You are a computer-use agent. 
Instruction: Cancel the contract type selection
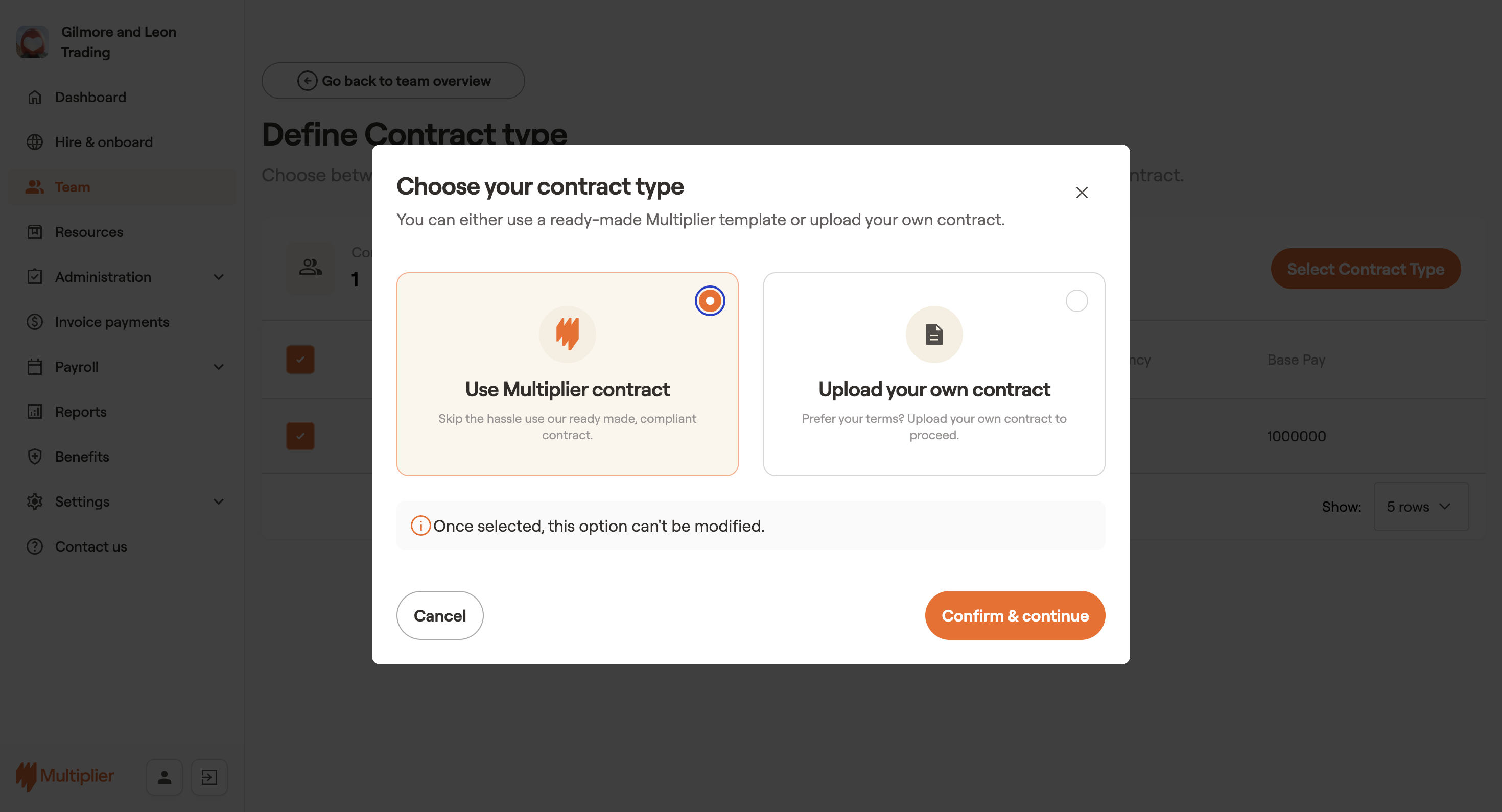tap(440, 615)
